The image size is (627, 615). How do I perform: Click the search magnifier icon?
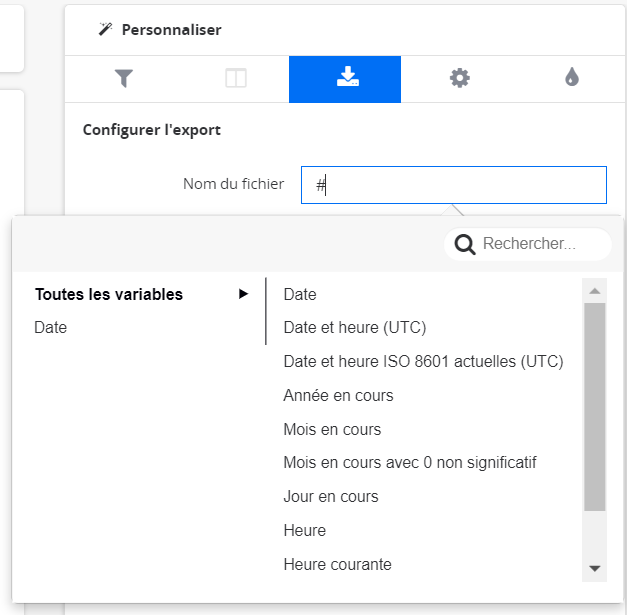tap(464, 244)
